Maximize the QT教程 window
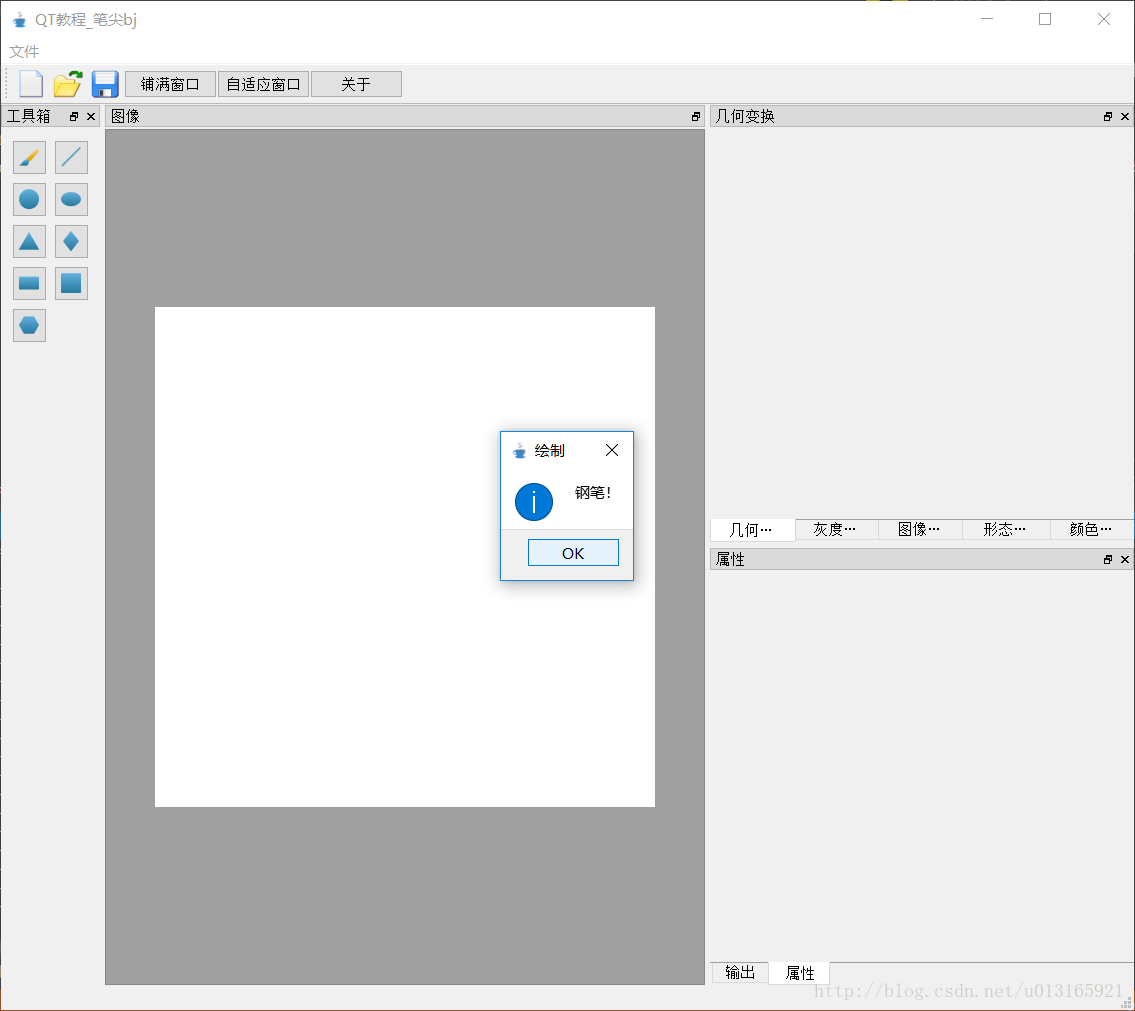The width and height of the screenshot is (1135, 1011). click(1045, 20)
